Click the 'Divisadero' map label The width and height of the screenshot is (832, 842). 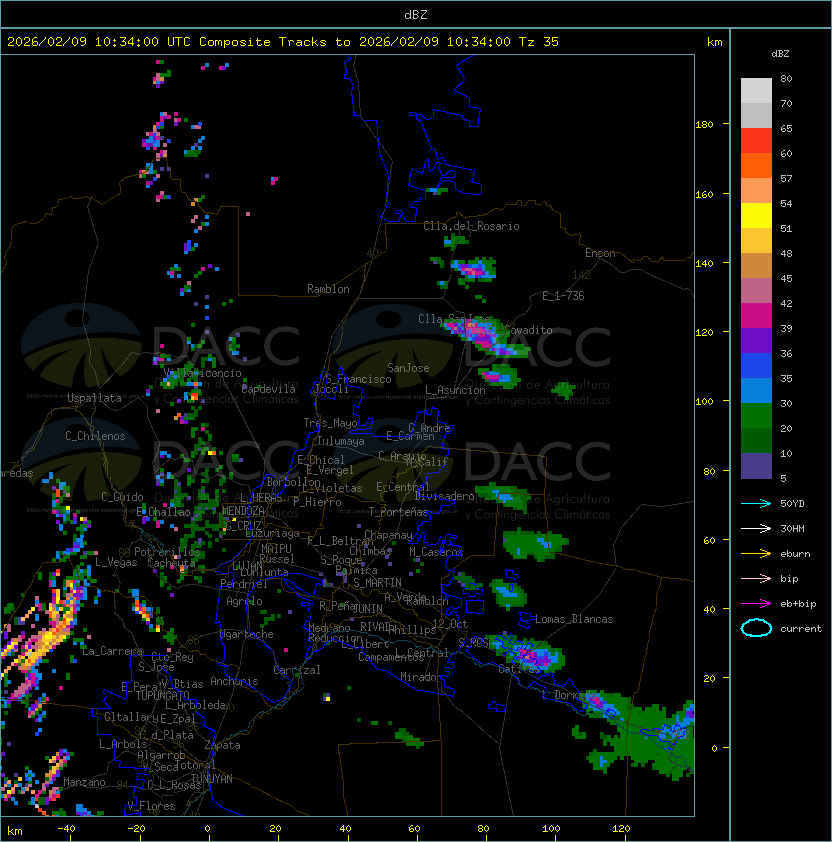pyautogui.click(x=444, y=496)
